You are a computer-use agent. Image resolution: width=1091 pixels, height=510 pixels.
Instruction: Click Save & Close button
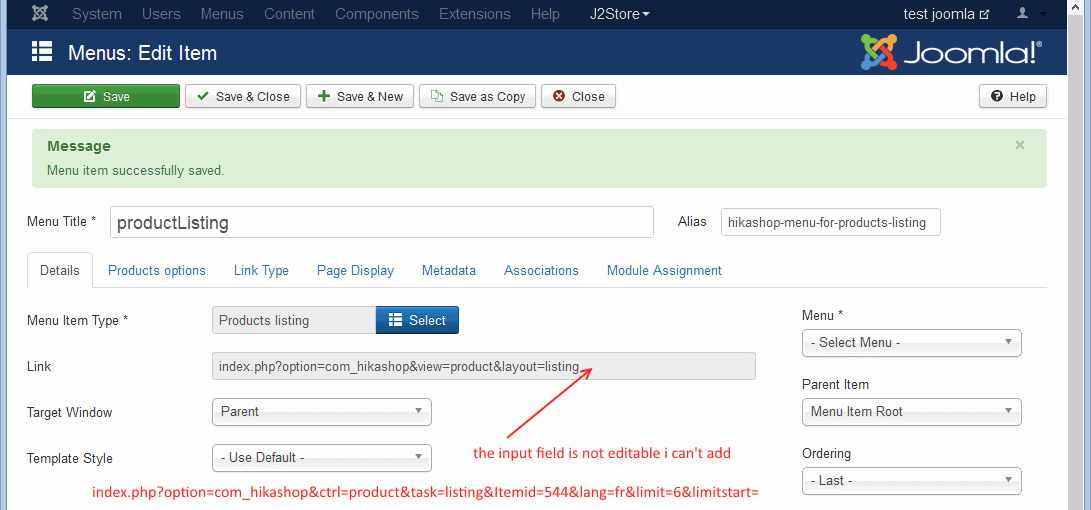[x=243, y=97]
